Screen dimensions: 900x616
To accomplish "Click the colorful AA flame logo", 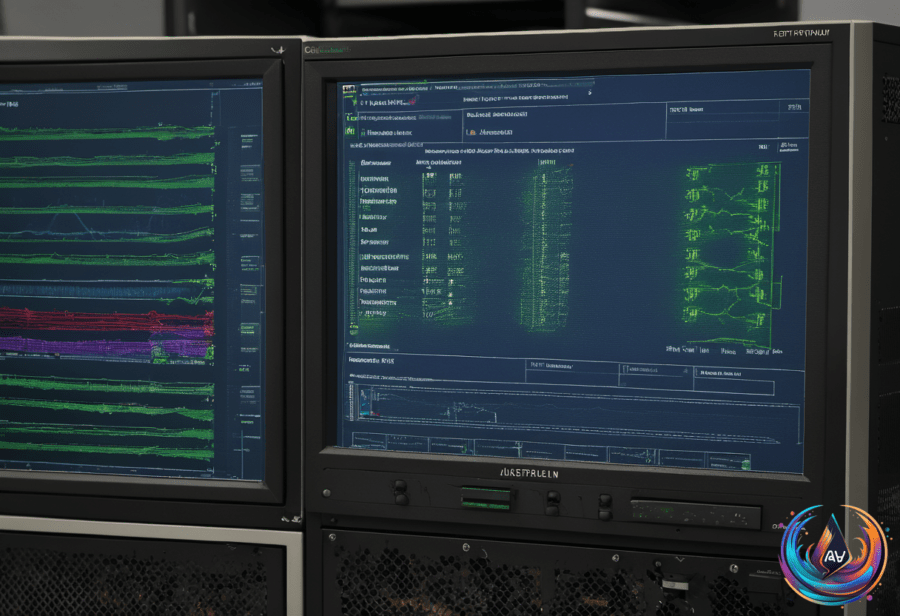I will 835,555.
